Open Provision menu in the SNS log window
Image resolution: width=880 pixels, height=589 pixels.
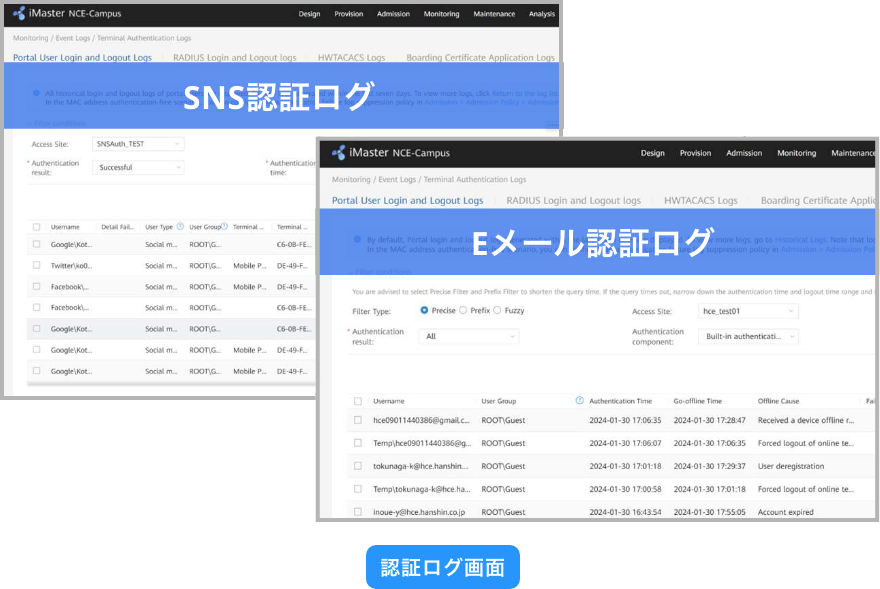tap(349, 13)
